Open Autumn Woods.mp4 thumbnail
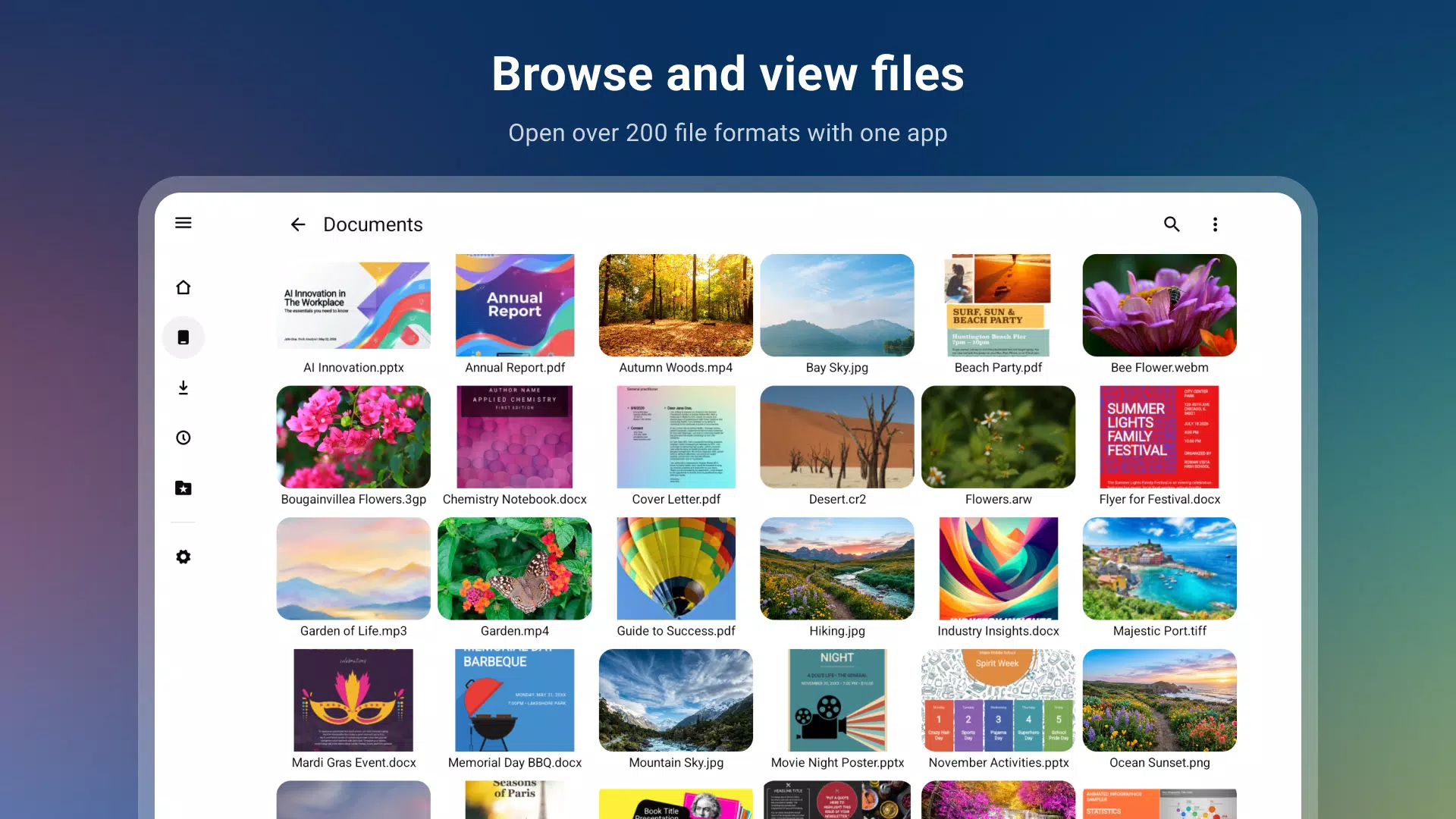This screenshot has width=1456, height=819. point(676,305)
